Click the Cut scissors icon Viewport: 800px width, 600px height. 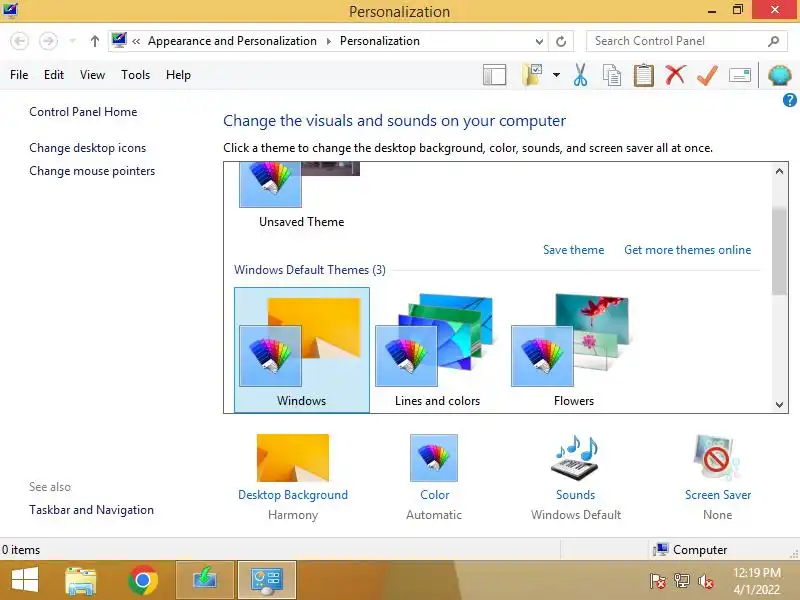580,75
